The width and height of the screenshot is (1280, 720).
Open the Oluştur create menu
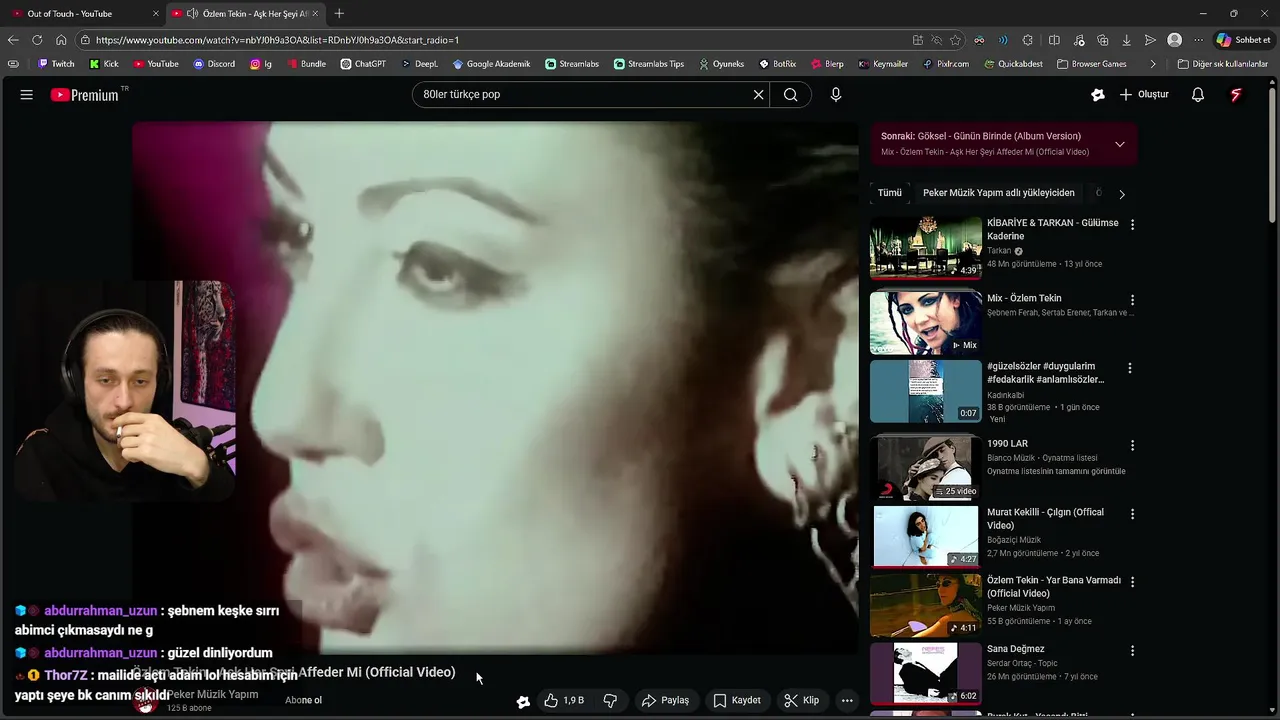pos(1144,95)
